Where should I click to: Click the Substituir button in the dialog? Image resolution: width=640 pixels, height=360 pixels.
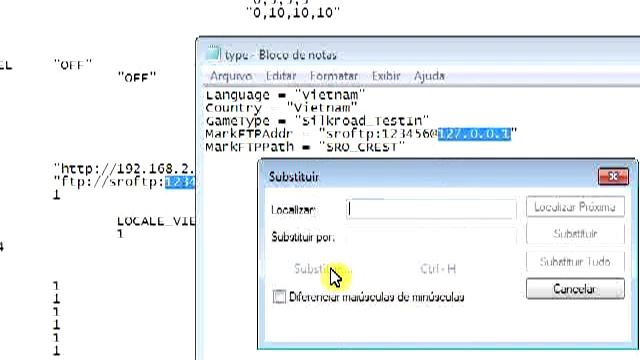tap(575, 234)
